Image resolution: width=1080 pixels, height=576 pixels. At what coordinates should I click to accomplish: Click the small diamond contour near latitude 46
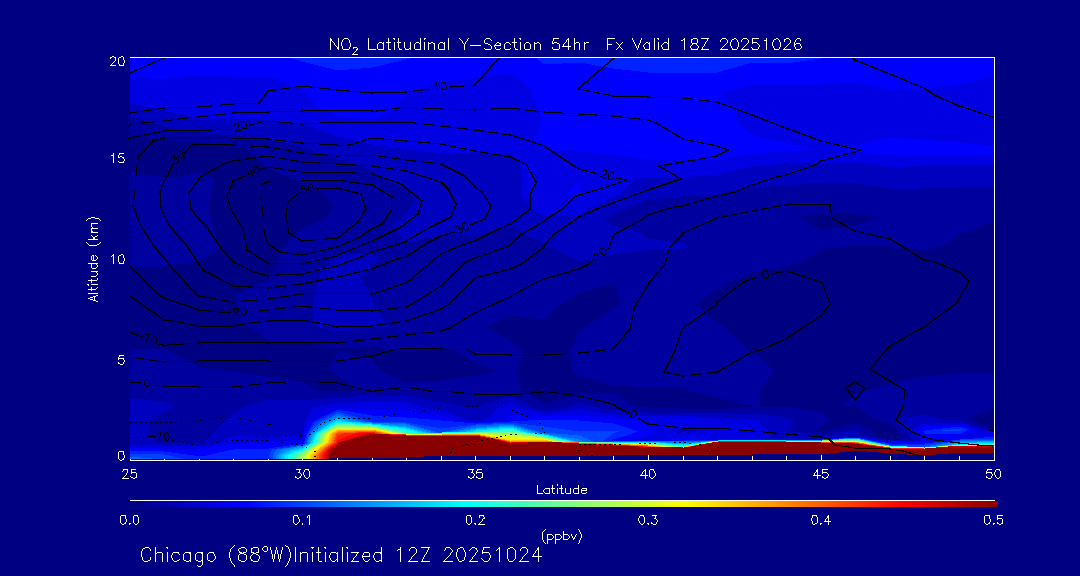(855, 390)
